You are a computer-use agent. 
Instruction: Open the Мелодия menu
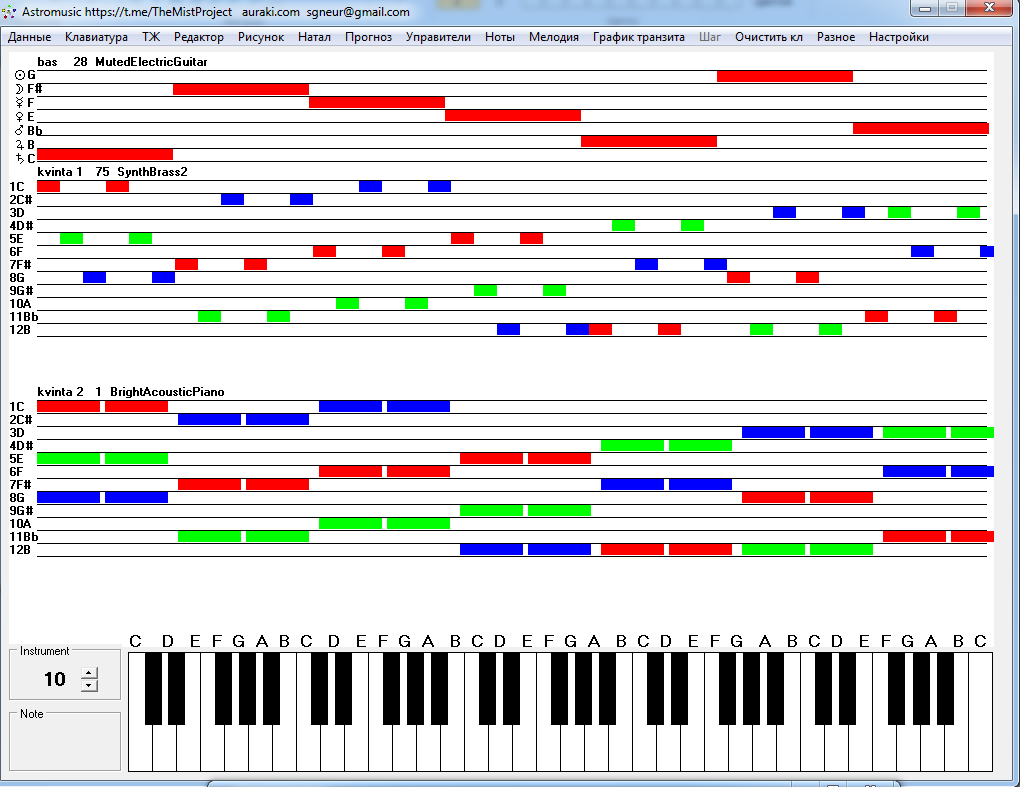[x=553, y=37]
